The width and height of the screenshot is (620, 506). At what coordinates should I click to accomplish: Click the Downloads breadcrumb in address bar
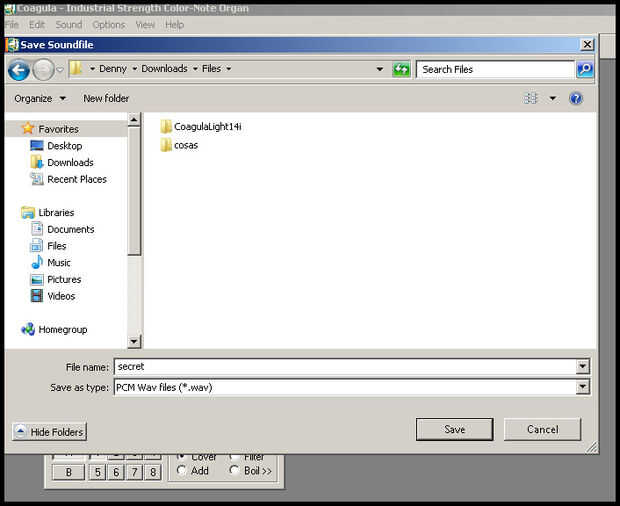click(x=164, y=69)
